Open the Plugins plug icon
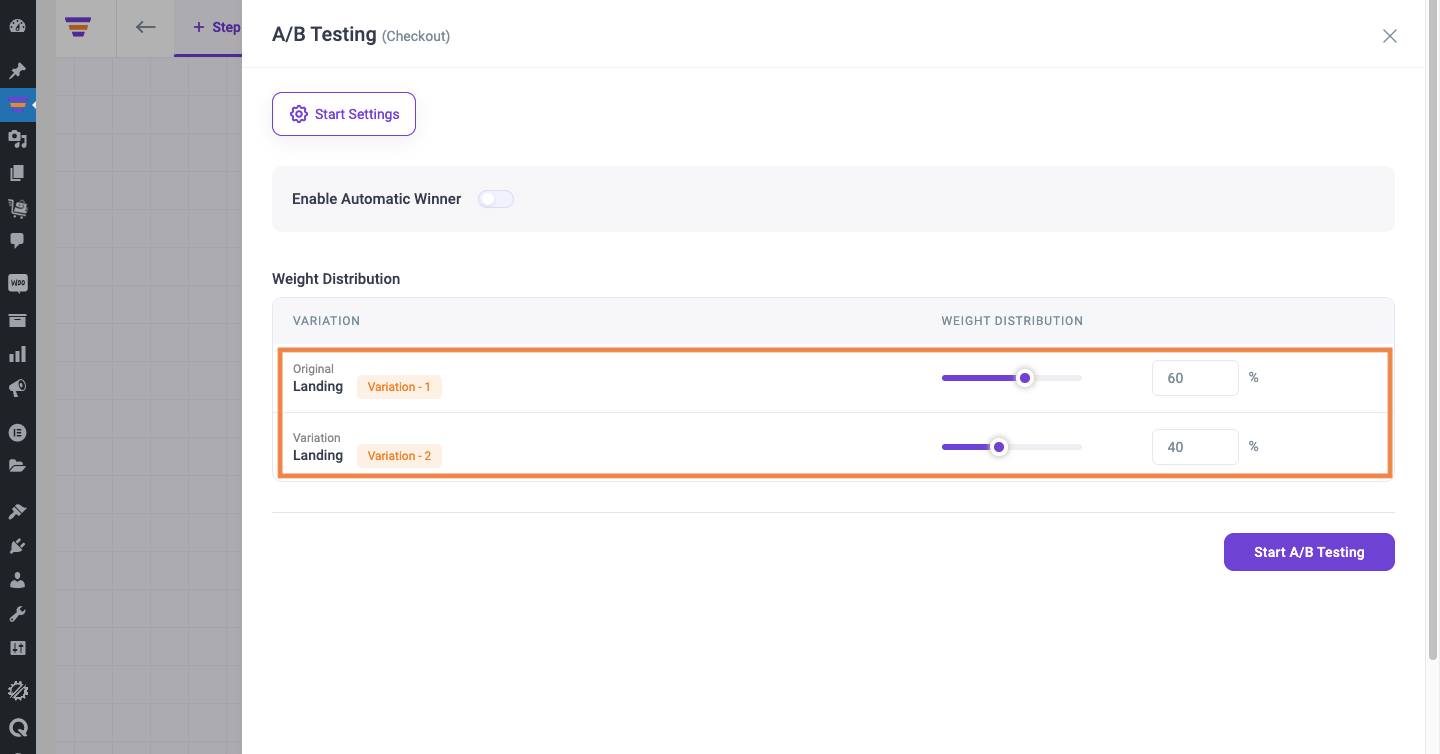Viewport: 1440px width, 754px height. click(x=17, y=546)
